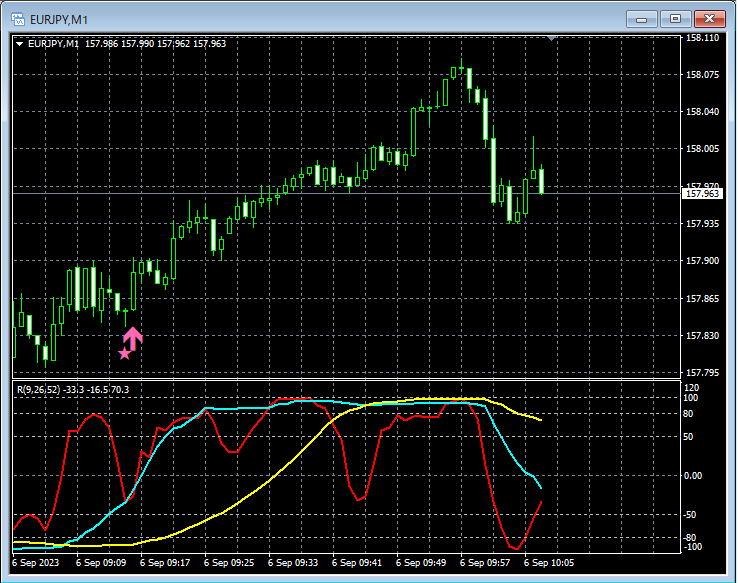Screen dimensions: 738x583
Task: Click the R(9,26,52) indicator label
Action: pos(73,390)
